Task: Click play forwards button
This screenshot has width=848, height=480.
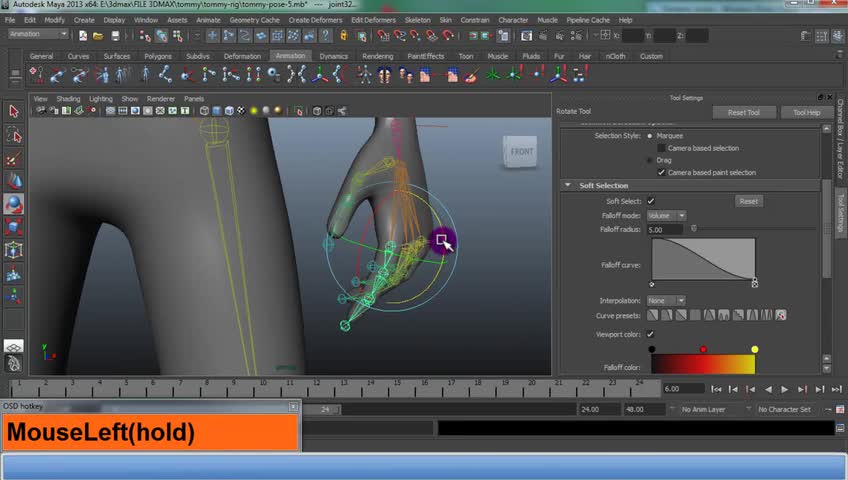Action: 785,389
